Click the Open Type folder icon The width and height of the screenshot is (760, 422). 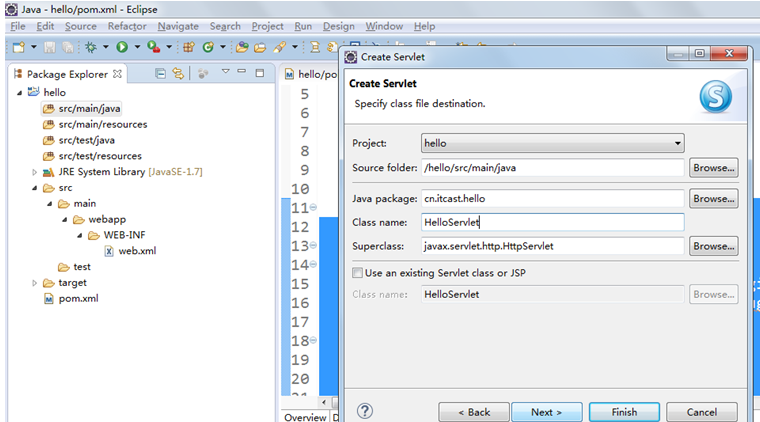[242, 47]
